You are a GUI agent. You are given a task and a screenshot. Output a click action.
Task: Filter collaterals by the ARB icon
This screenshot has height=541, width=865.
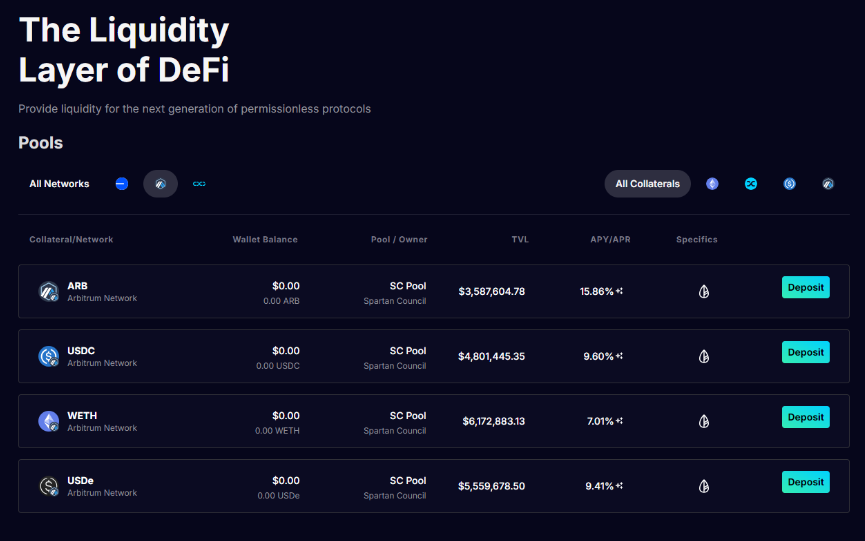point(828,184)
